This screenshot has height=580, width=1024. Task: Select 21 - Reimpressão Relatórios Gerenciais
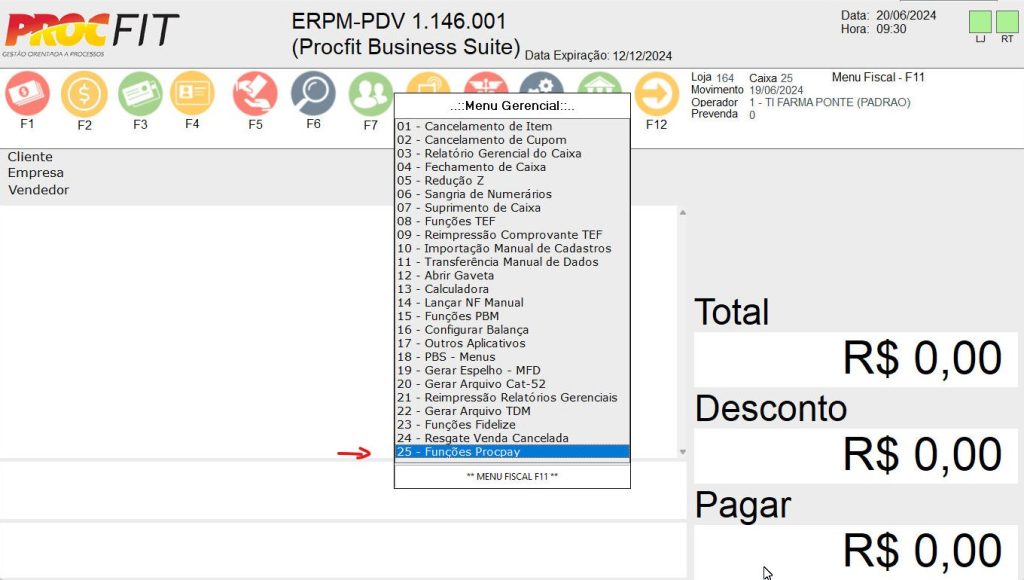(512, 397)
